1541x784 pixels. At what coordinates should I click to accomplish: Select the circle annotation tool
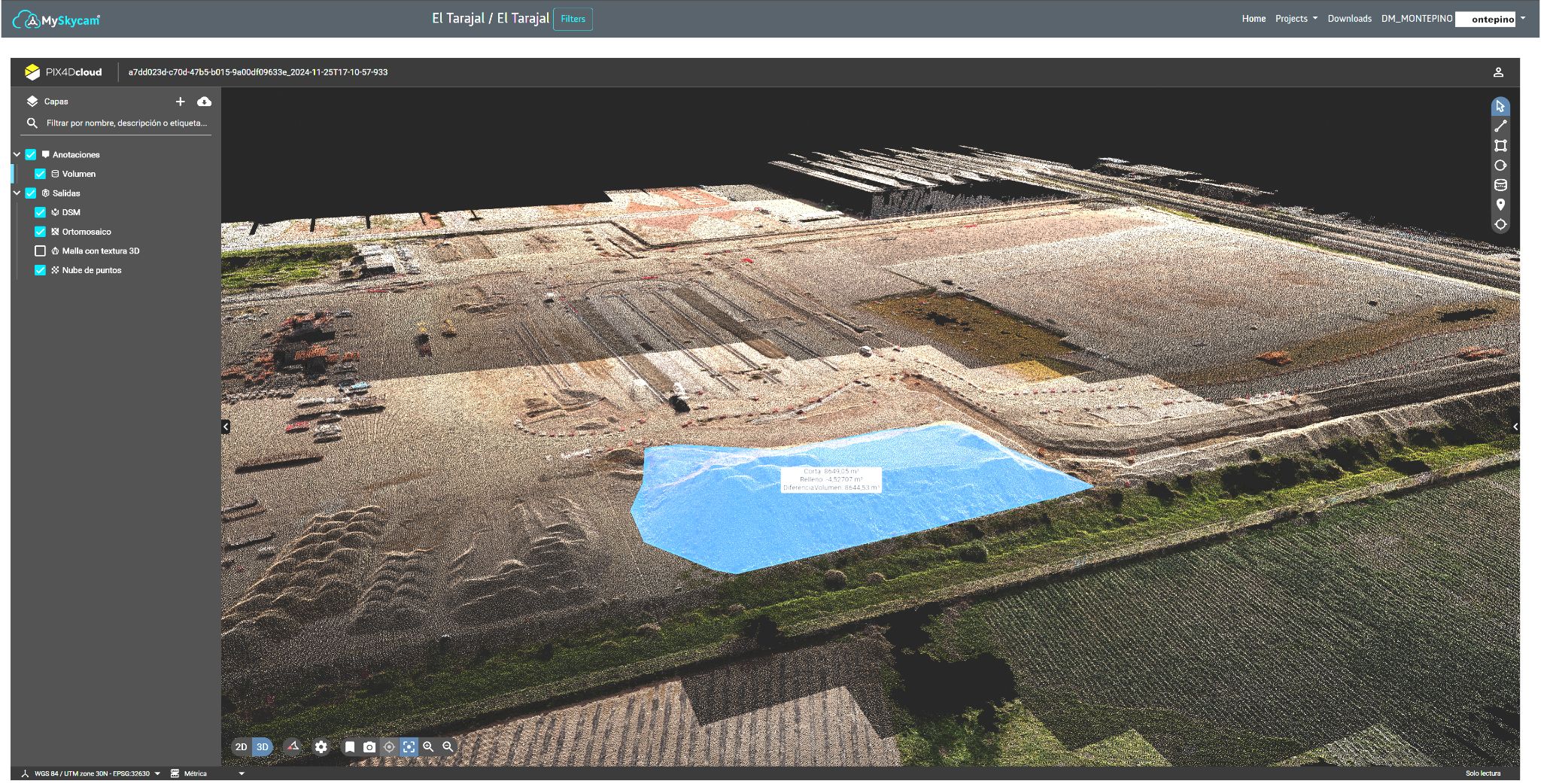pyautogui.click(x=1500, y=166)
